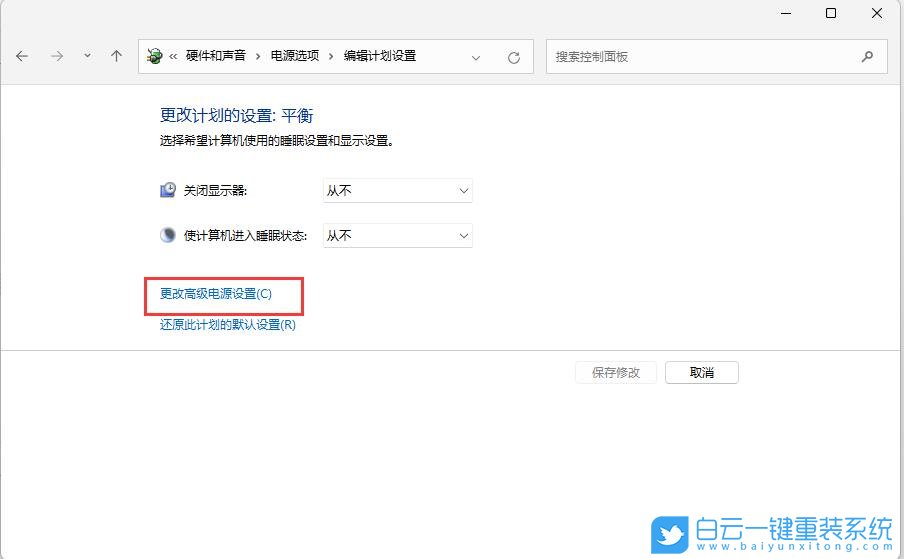Open 硬件和声音 breadcrumb
The width and height of the screenshot is (904, 559).
tap(216, 56)
